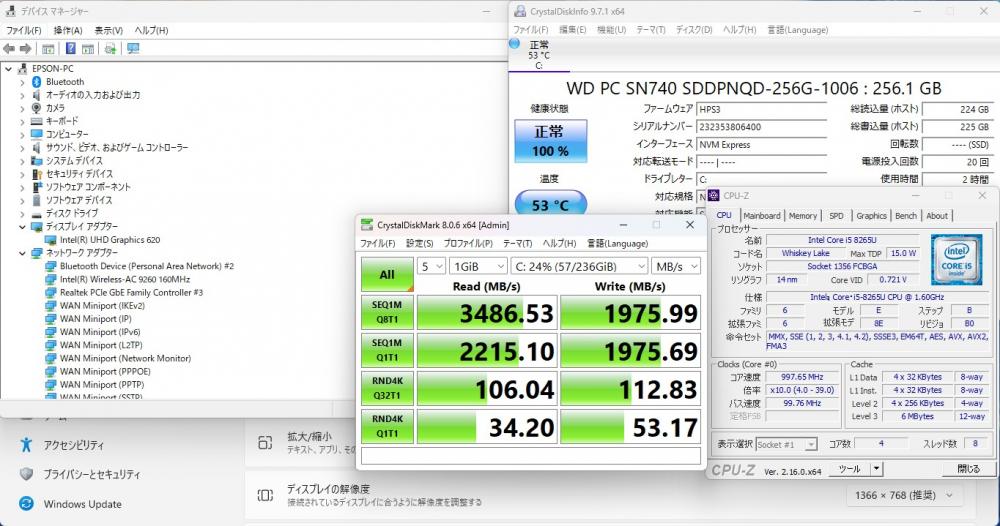Open ファイル(F) menu in Device Manager
This screenshot has width=1000, height=526.
tap(24, 30)
